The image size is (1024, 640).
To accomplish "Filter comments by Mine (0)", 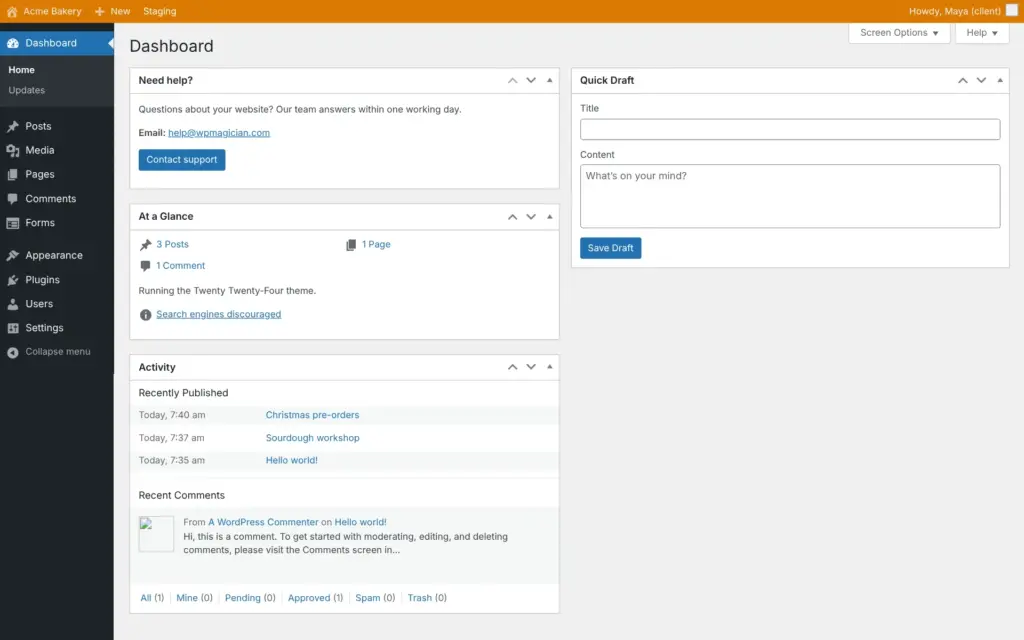I will [x=195, y=598].
